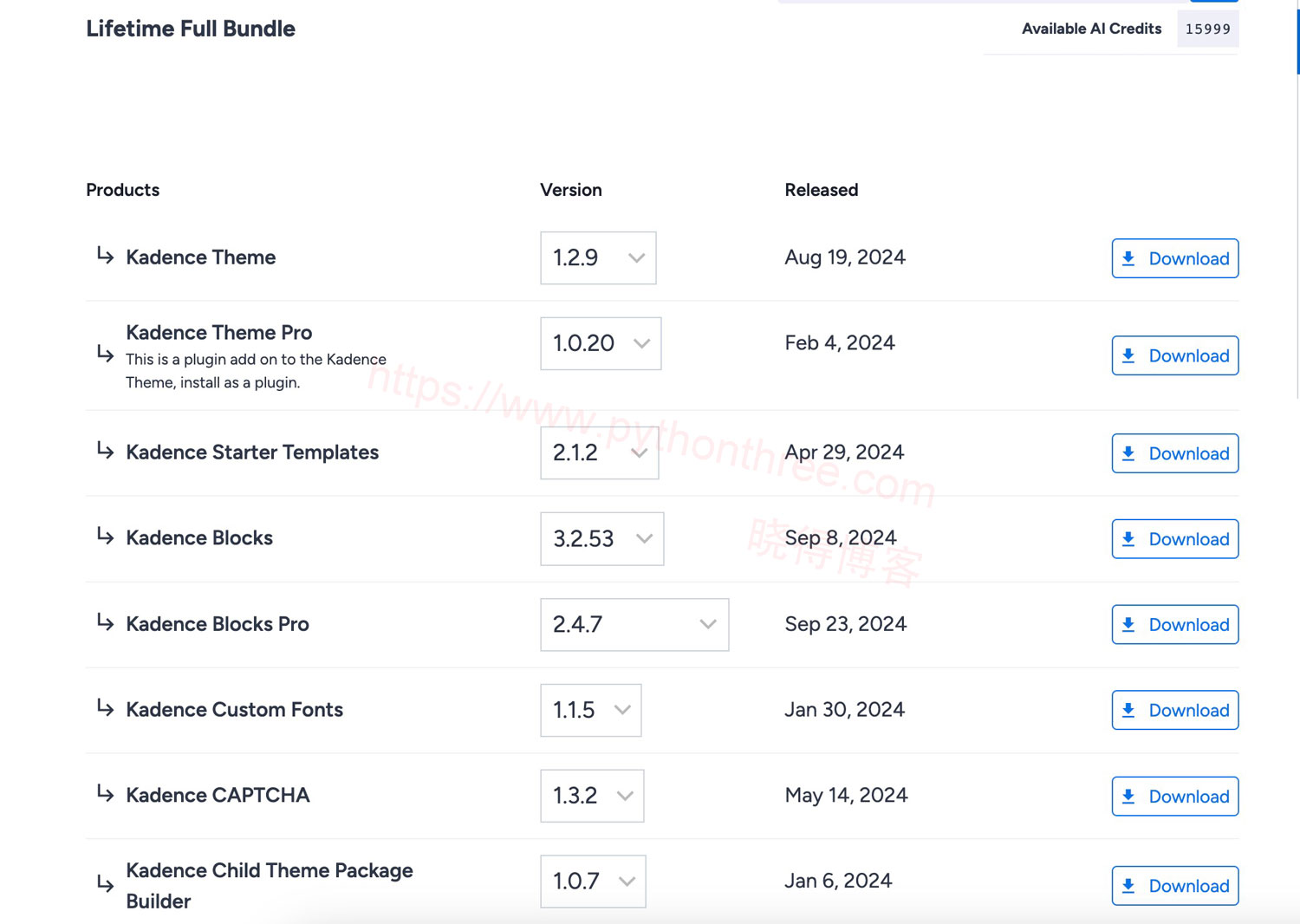Click the Kadence Blocks Pro product name
This screenshot has height=924, width=1300.
218,624
